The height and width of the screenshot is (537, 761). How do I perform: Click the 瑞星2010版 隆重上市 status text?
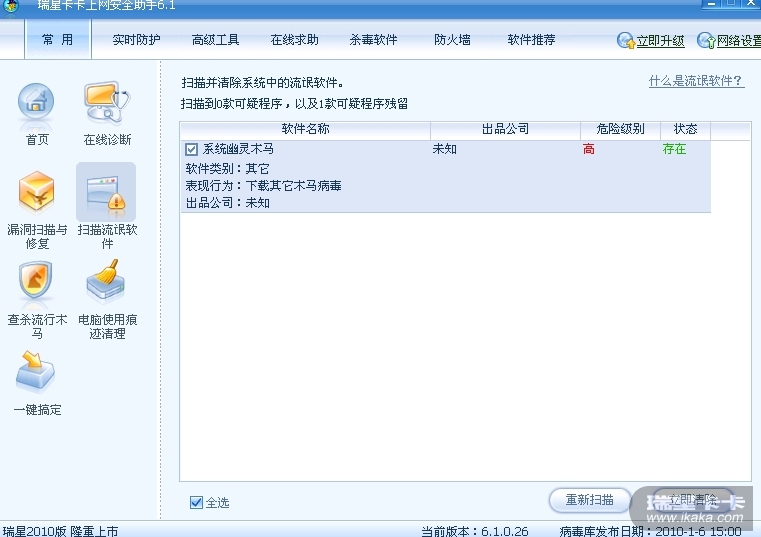pyautogui.click(x=61, y=531)
